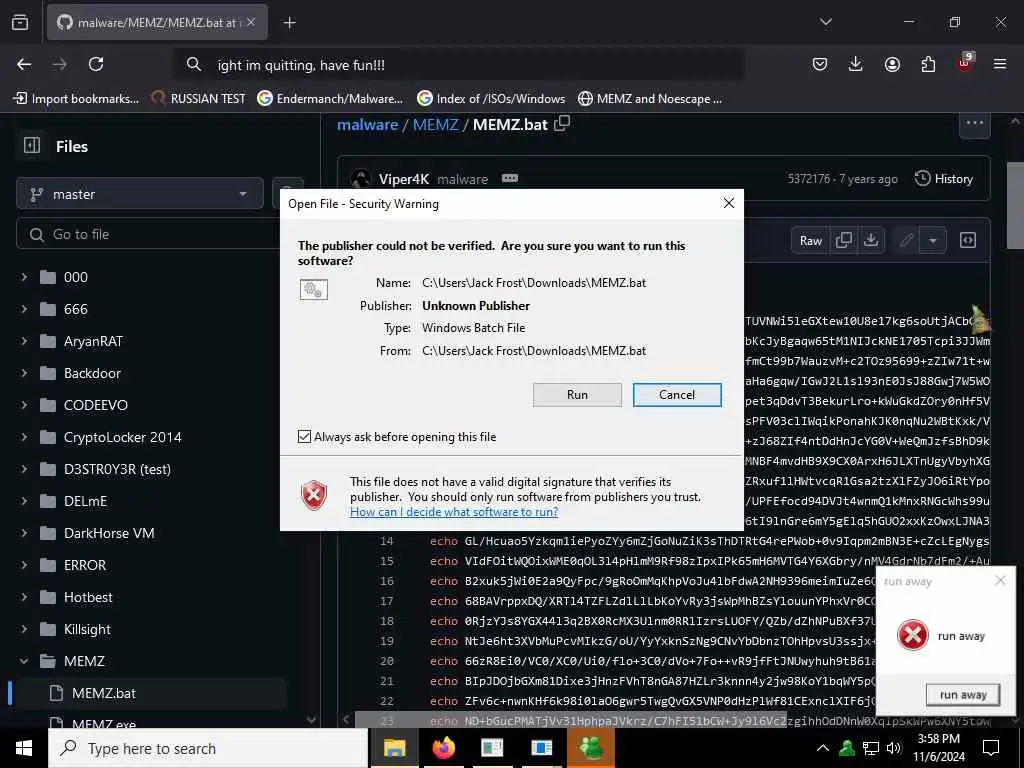Select the malware/MEMZ/MEMZ.bat browser tab
1024x768 pixels.
click(157, 23)
